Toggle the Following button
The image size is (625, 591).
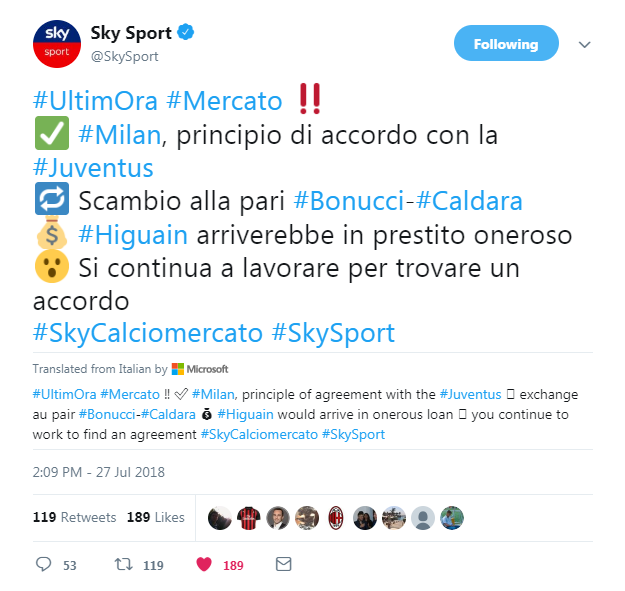click(x=506, y=43)
